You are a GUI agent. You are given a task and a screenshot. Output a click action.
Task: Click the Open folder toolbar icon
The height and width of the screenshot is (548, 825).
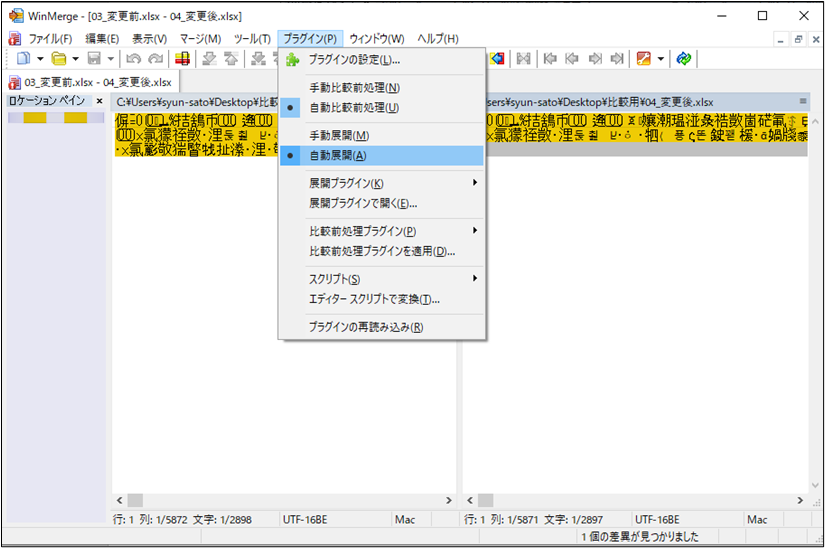(59, 59)
